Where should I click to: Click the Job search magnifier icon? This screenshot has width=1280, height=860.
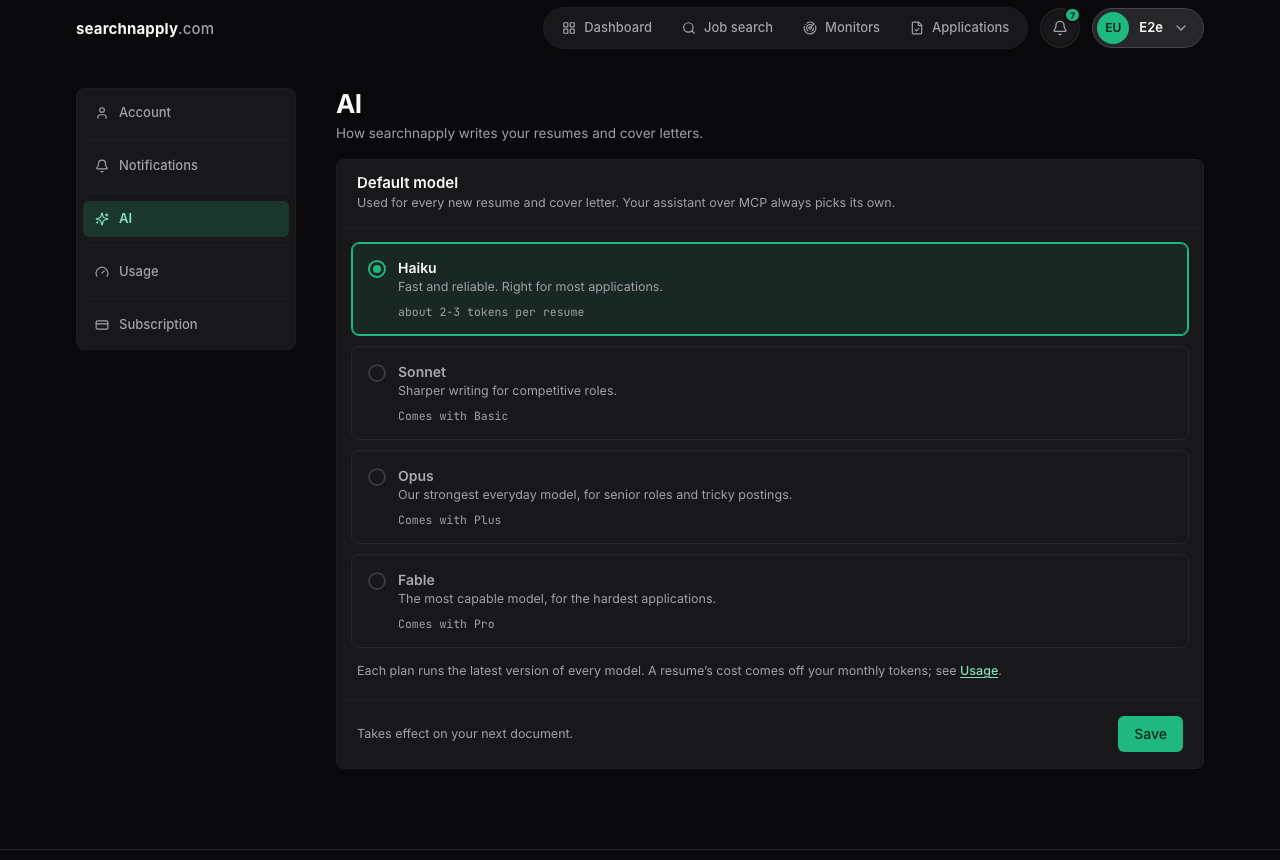click(x=689, y=28)
